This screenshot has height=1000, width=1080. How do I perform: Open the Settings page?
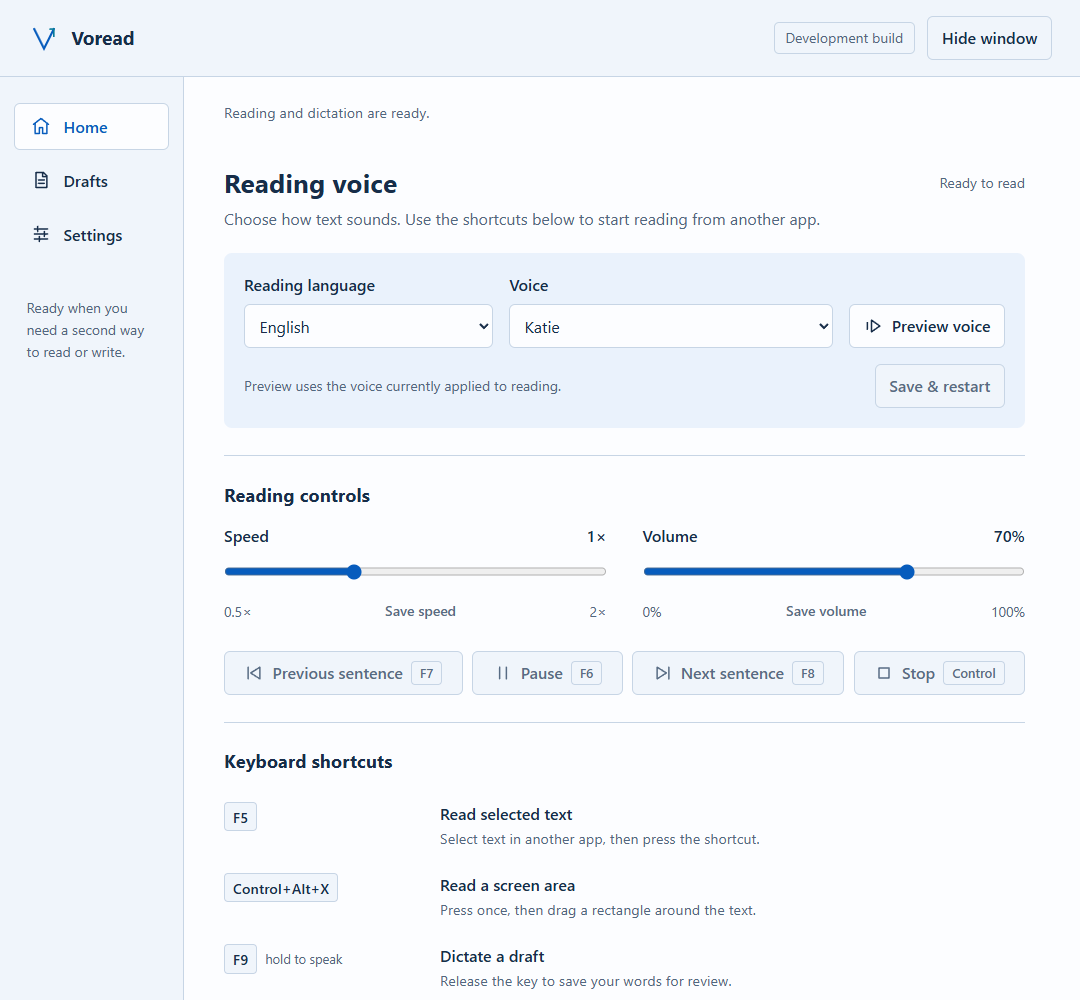pos(92,236)
